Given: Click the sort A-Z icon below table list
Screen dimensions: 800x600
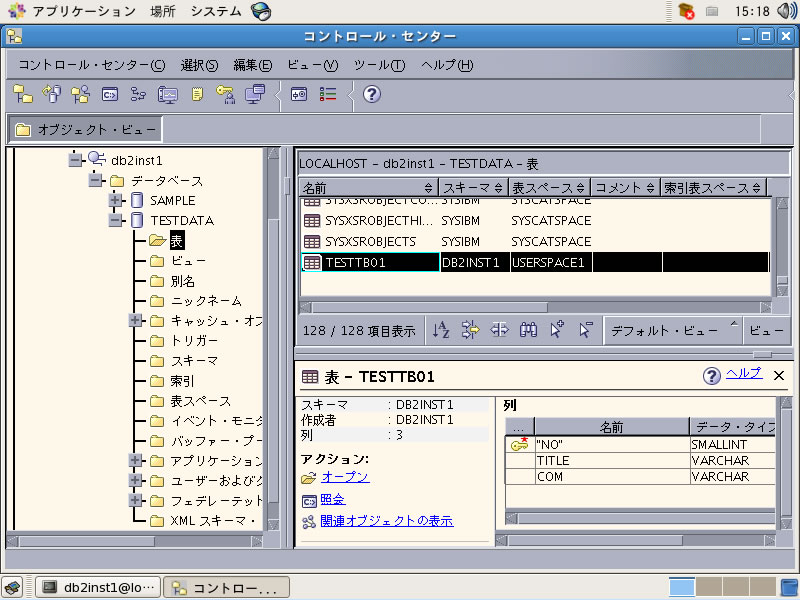Looking at the screenshot, I should pyautogui.click(x=441, y=330).
